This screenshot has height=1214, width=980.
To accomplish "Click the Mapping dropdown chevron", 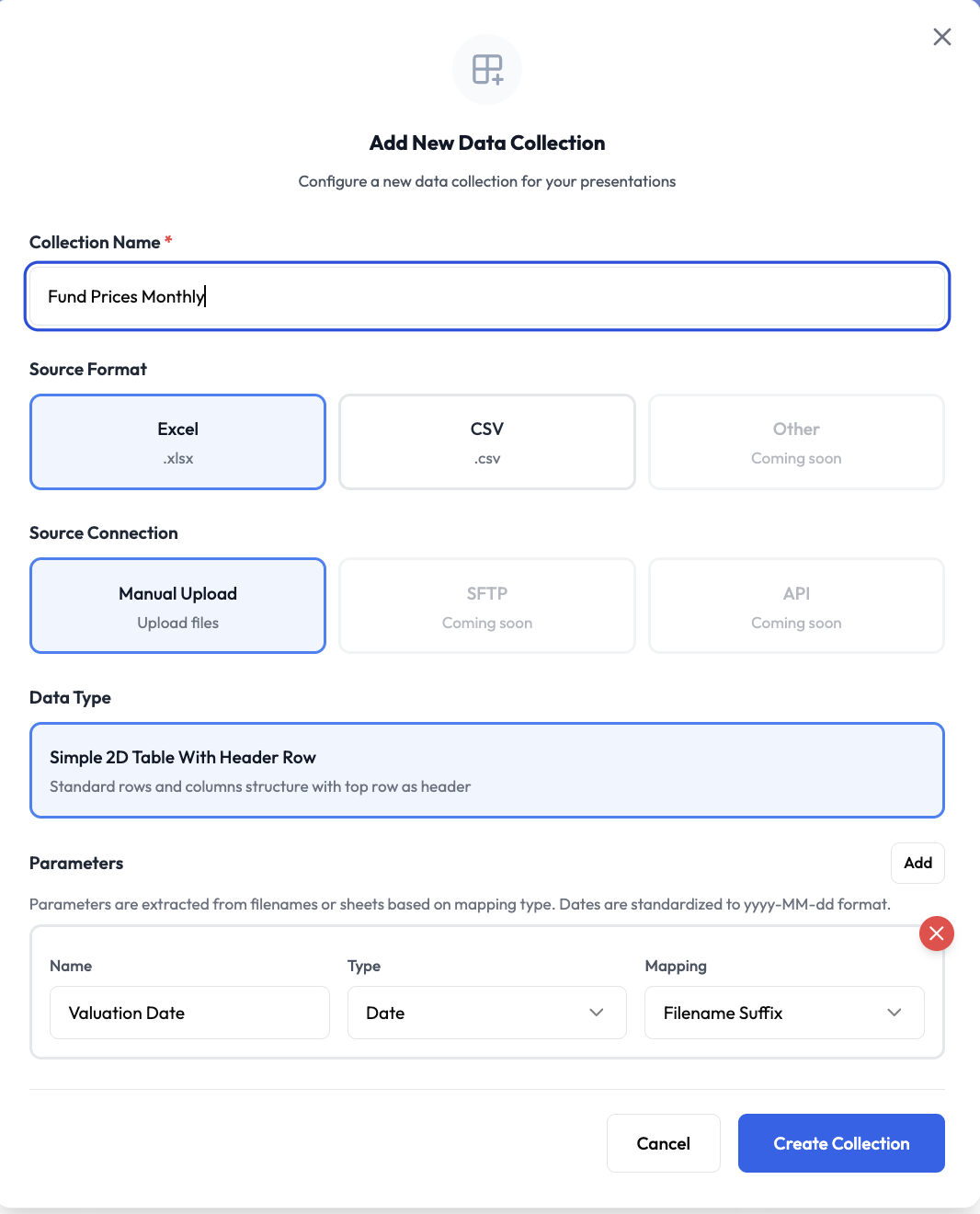I will tap(894, 1013).
